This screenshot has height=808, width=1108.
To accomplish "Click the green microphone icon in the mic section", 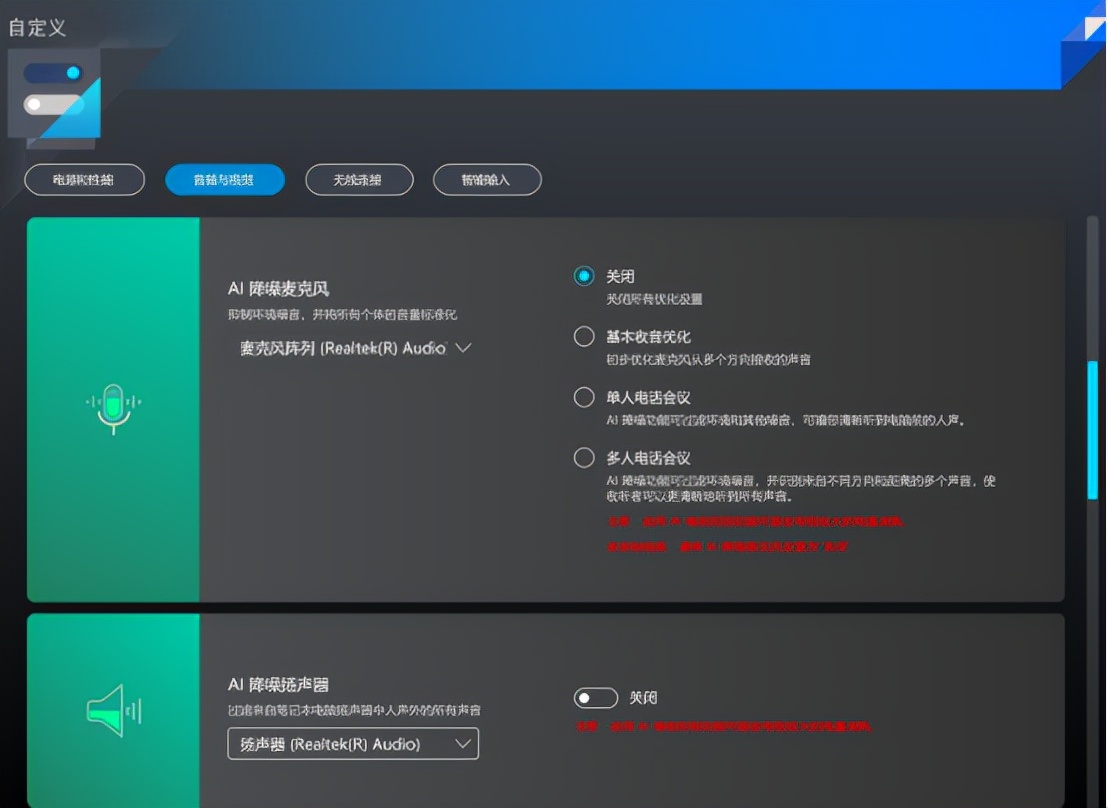I will pos(113,405).
